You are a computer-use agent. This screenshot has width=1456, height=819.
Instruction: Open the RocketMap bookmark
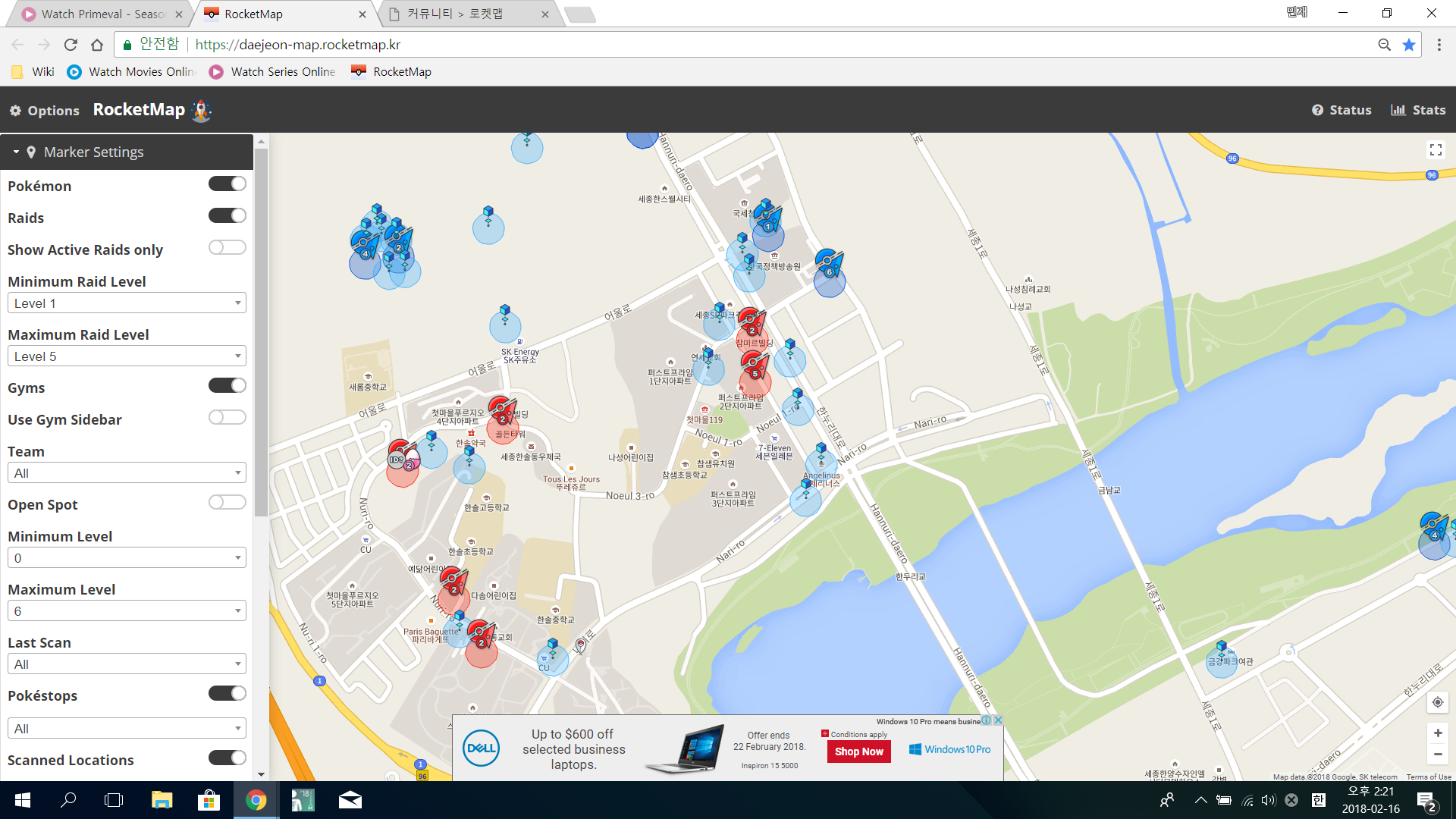coord(392,71)
